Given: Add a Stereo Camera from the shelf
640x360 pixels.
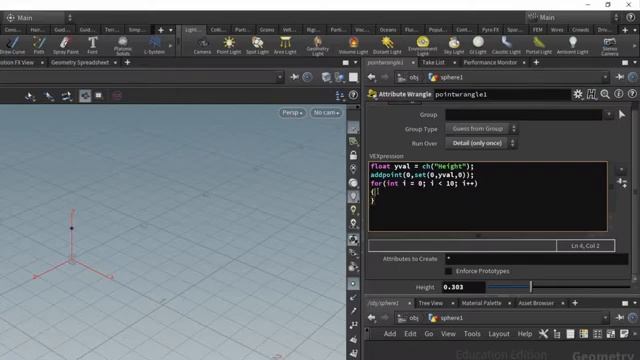Looking at the screenshot, I should 610,46.
